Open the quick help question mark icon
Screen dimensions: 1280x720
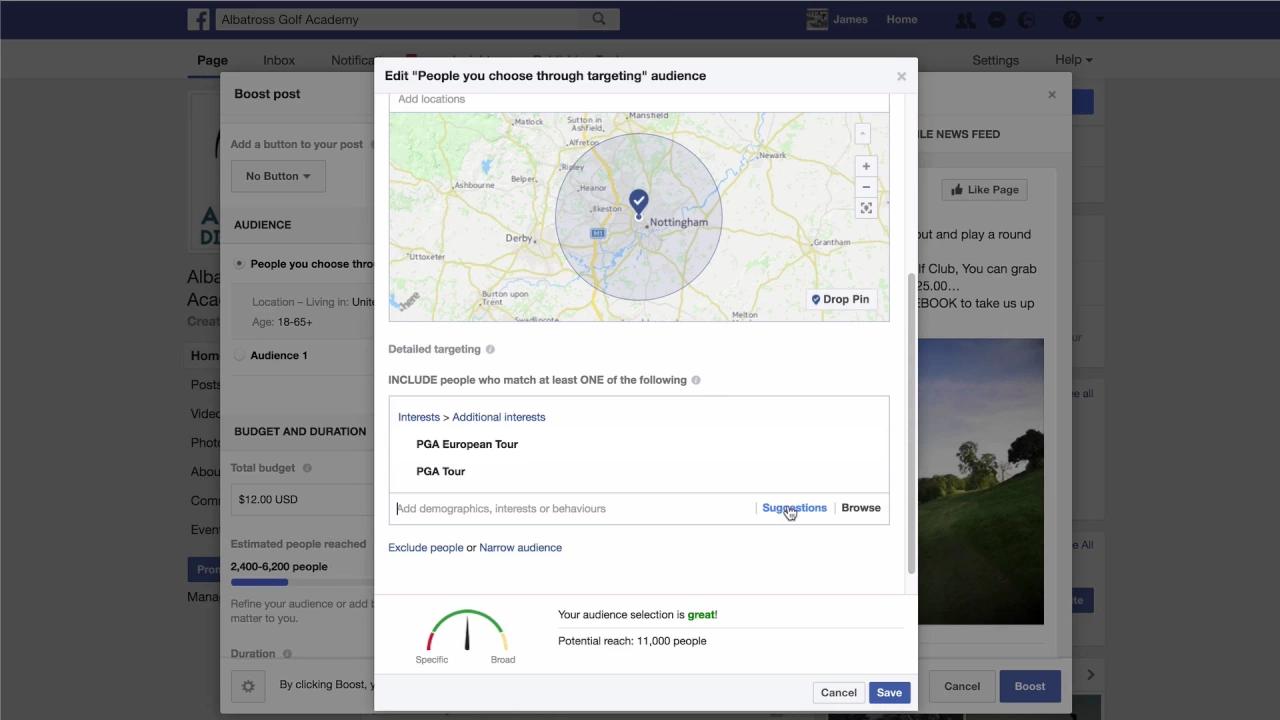click(1071, 19)
